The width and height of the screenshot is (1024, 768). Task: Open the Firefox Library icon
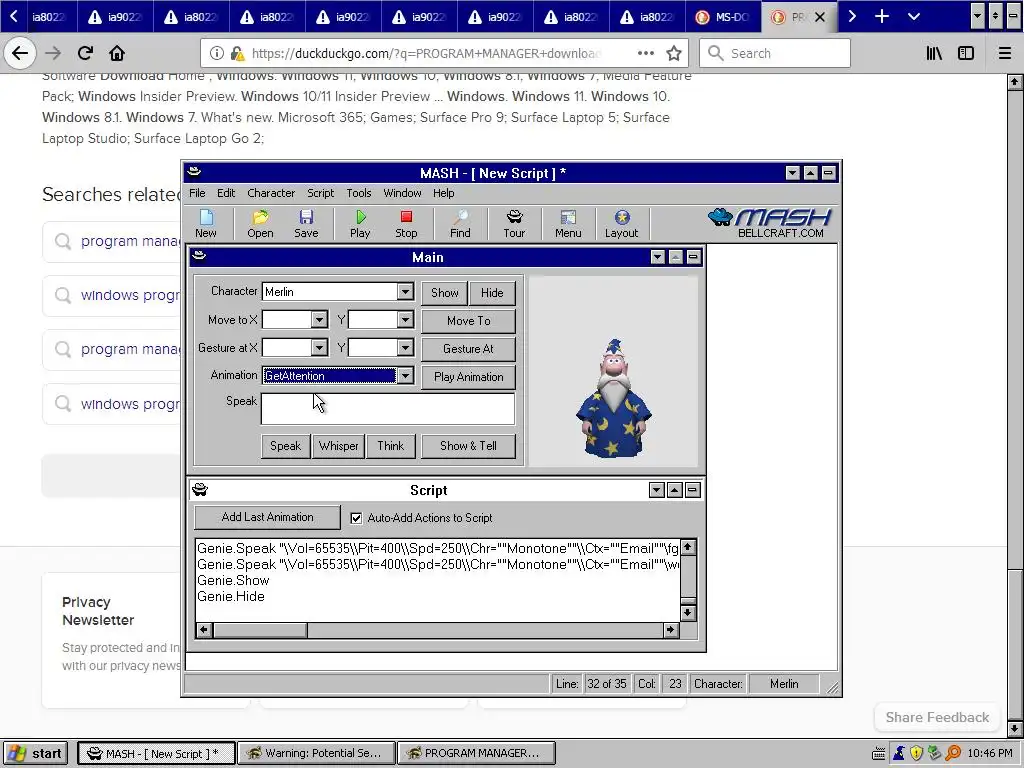coord(934,53)
